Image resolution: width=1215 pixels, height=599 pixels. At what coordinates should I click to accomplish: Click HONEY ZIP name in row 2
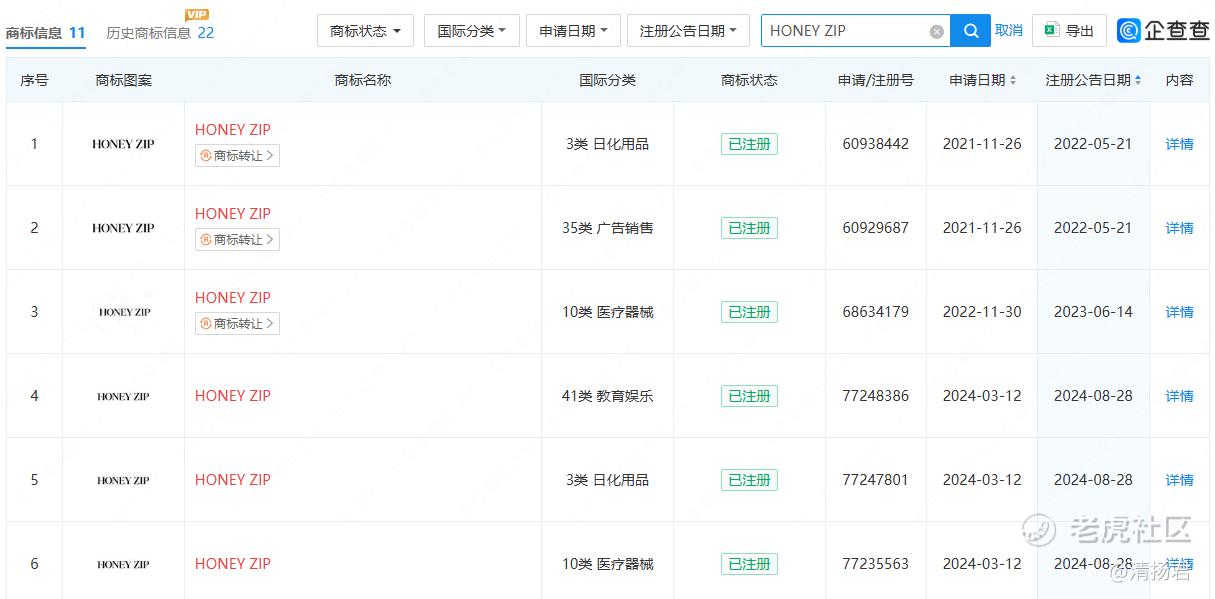233,214
